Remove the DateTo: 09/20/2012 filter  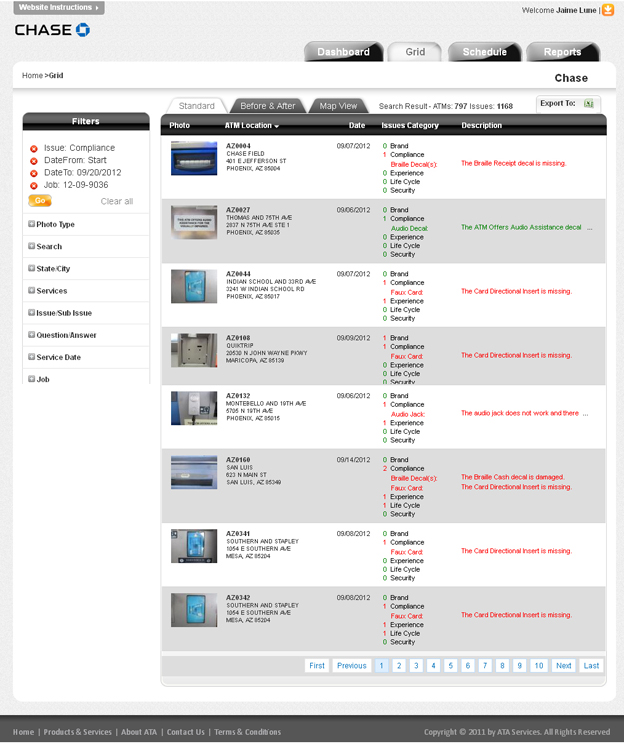(x=34, y=173)
